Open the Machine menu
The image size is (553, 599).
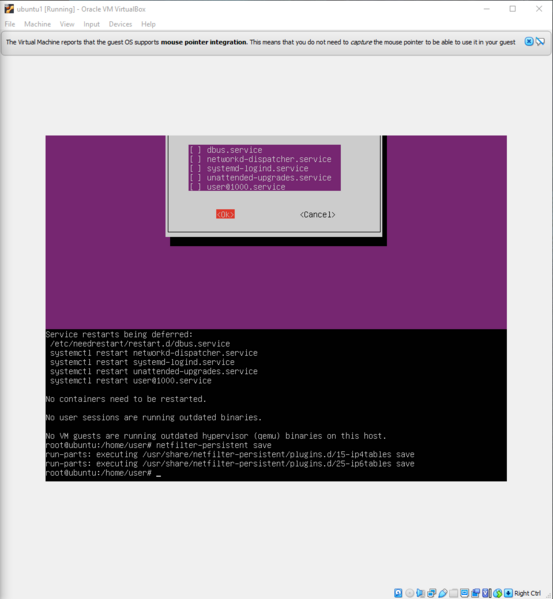(x=37, y=24)
